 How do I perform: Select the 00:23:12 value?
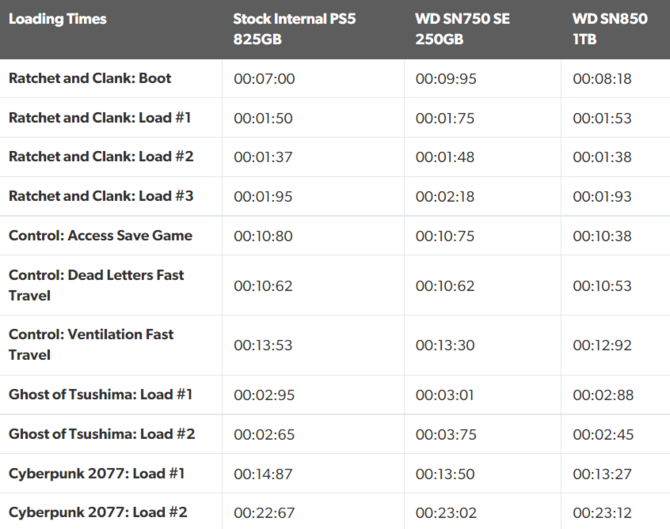[603, 513]
